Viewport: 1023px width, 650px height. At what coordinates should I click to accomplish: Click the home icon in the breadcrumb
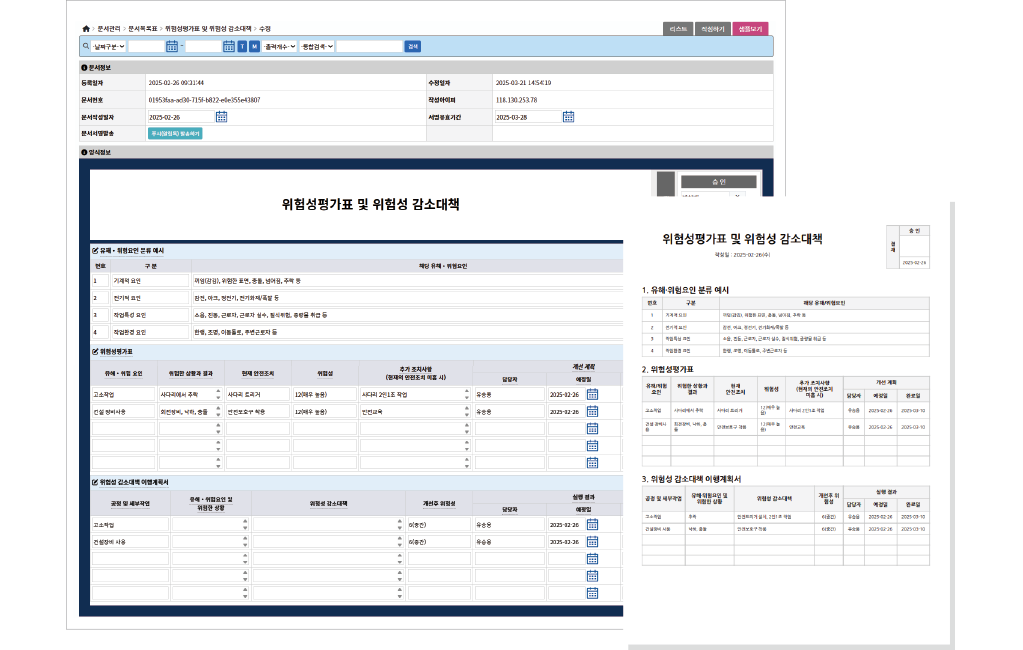coord(86,29)
